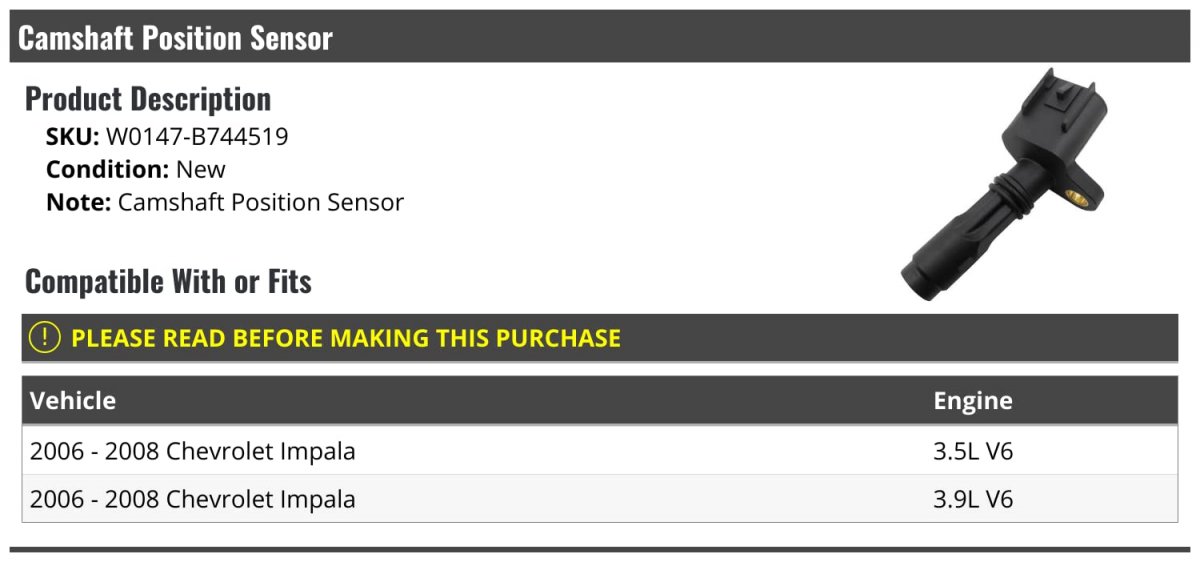Sort by the 'Engine' column header
Image resolution: width=1200 pixels, height=562 pixels.
point(973,401)
